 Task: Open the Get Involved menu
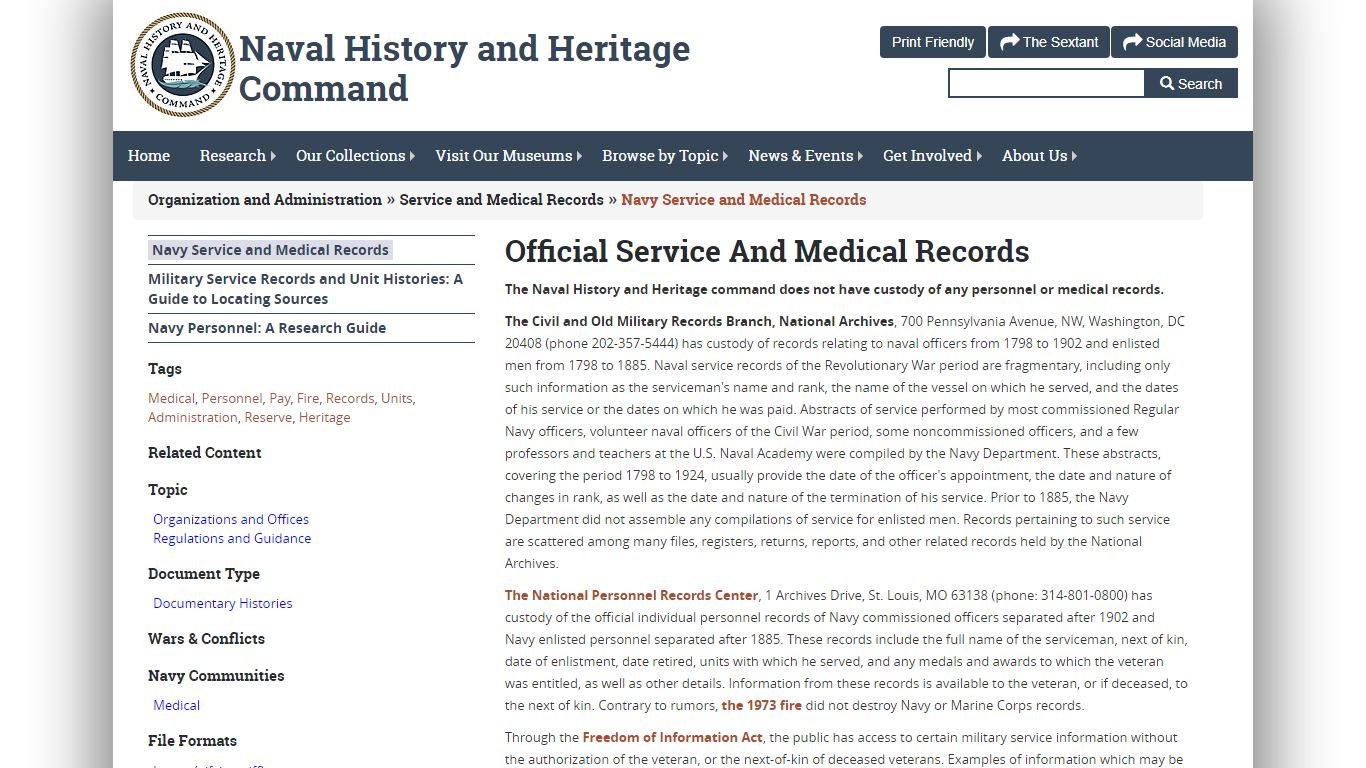927,156
